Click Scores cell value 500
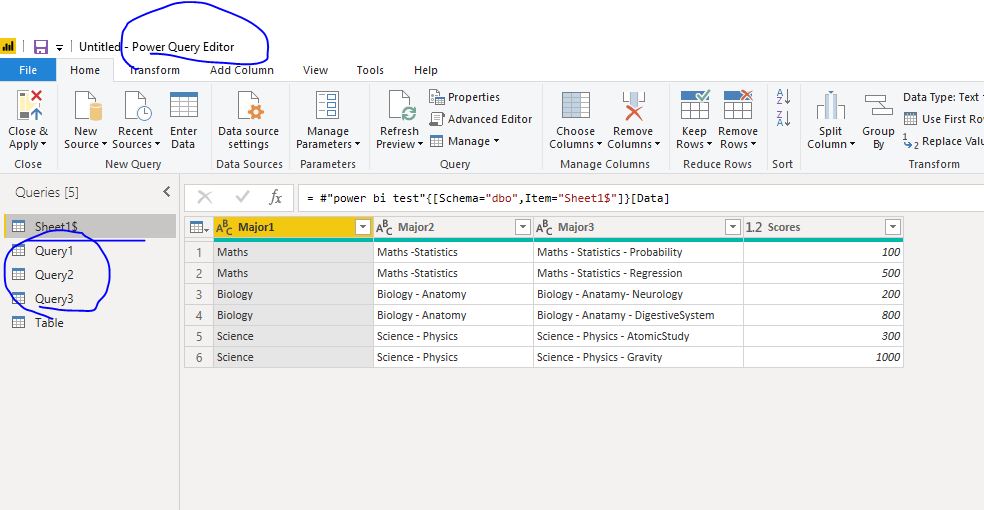 pyautogui.click(x=823, y=273)
